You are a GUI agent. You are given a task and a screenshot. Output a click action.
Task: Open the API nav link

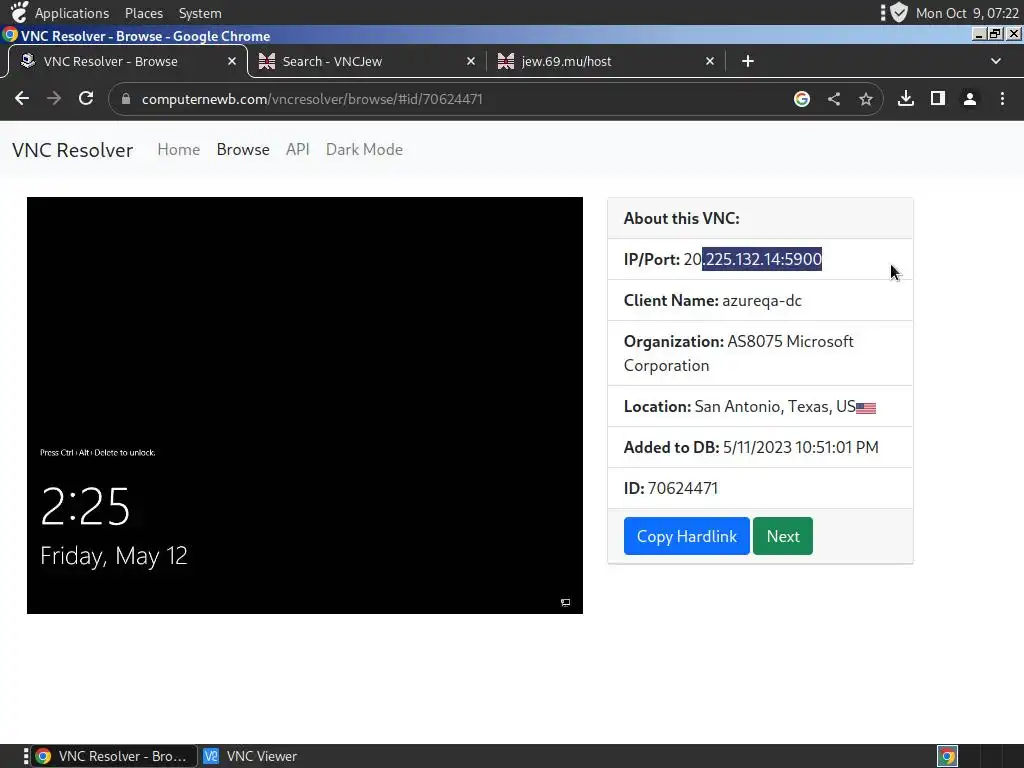point(298,150)
